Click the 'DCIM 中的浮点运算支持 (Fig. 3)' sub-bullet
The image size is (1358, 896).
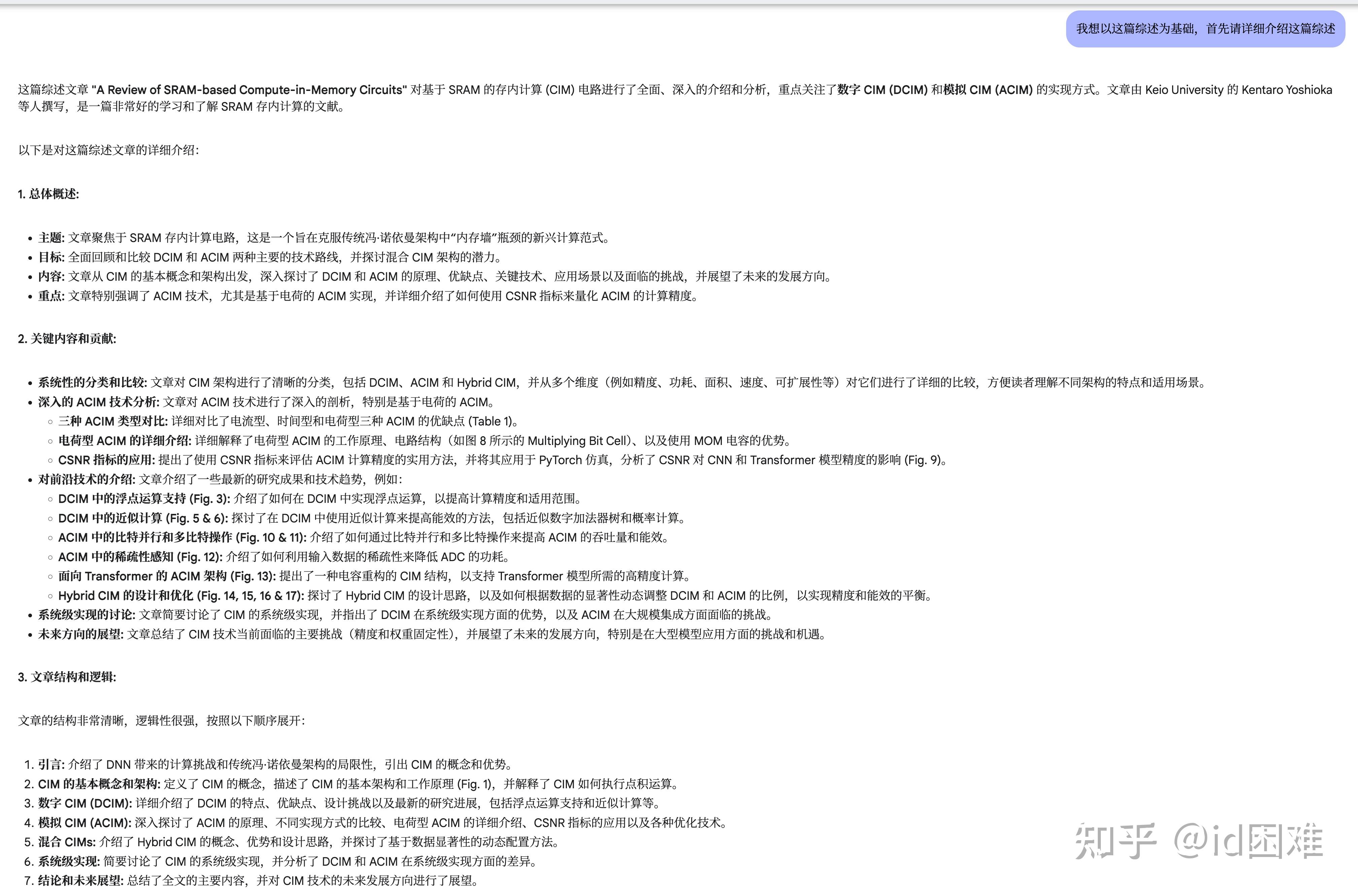[x=144, y=499]
